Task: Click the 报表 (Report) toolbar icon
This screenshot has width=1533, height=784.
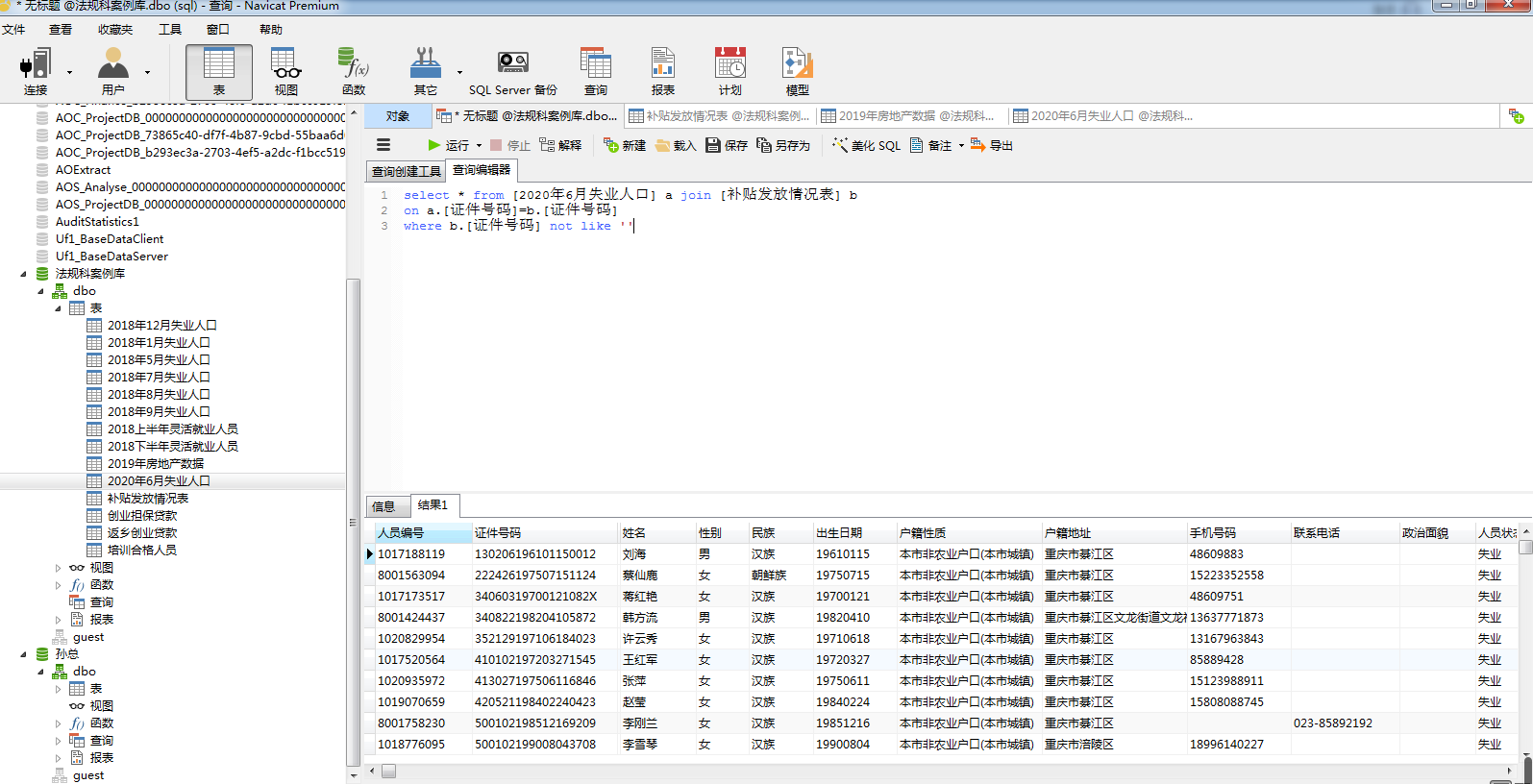Action: [x=663, y=72]
